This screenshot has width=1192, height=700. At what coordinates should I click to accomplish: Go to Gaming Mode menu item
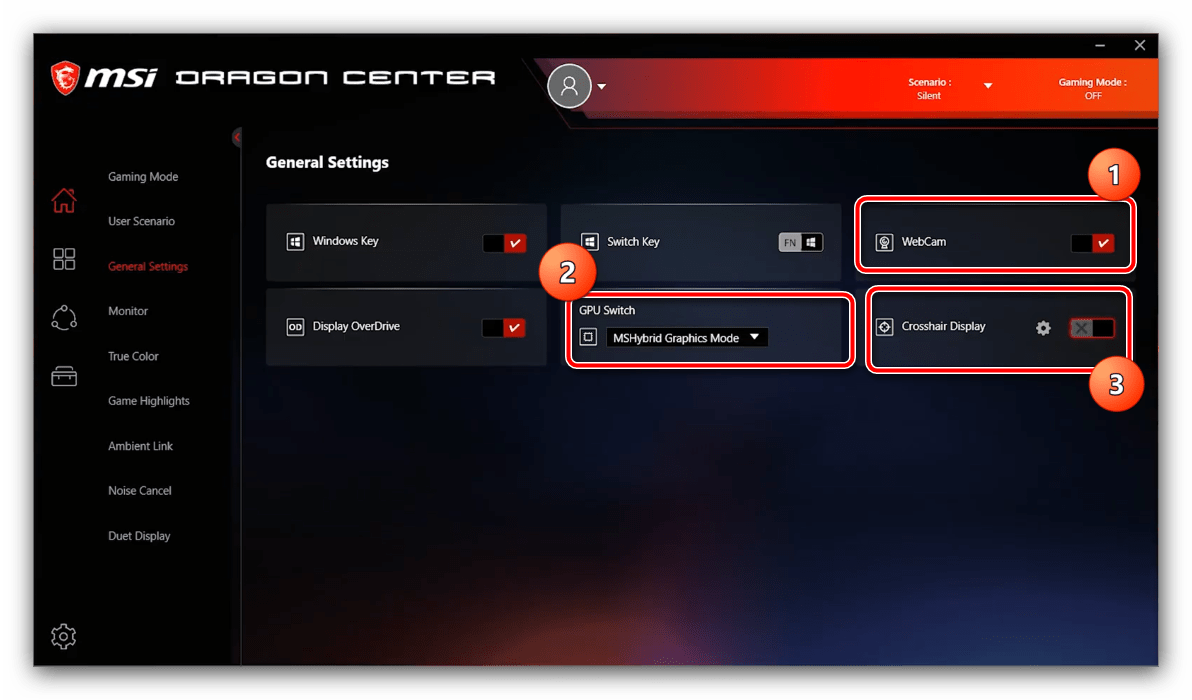[x=143, y=176]
